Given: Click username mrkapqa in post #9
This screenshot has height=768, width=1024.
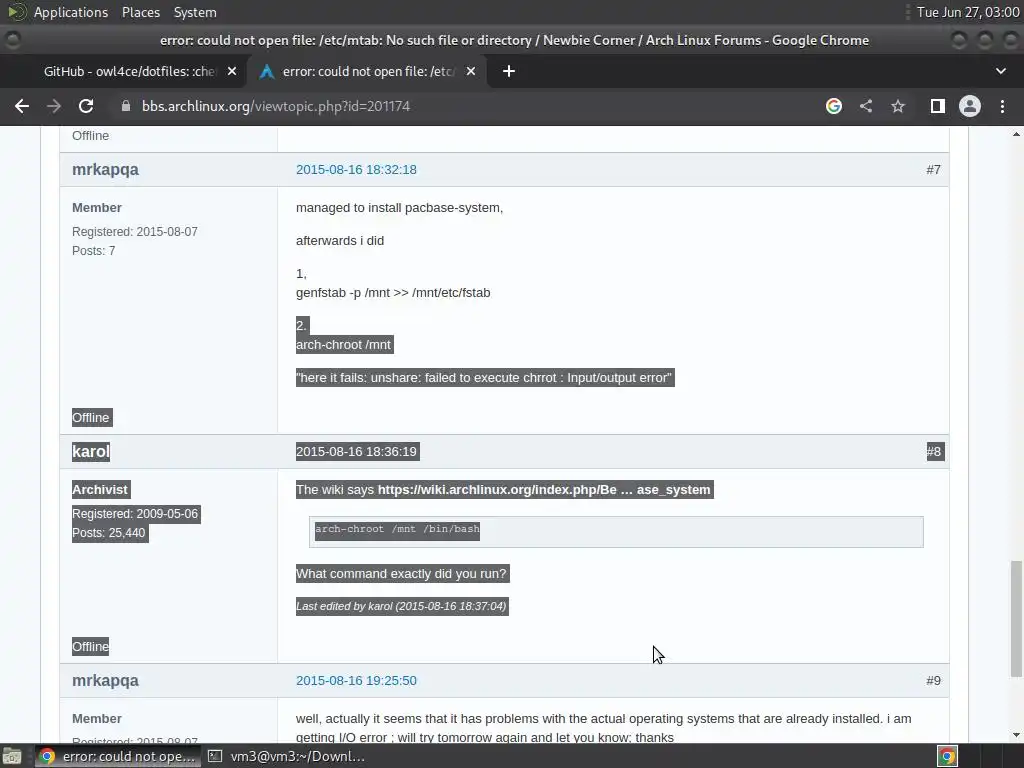Looking at the screenshot, I should point(105,680).
